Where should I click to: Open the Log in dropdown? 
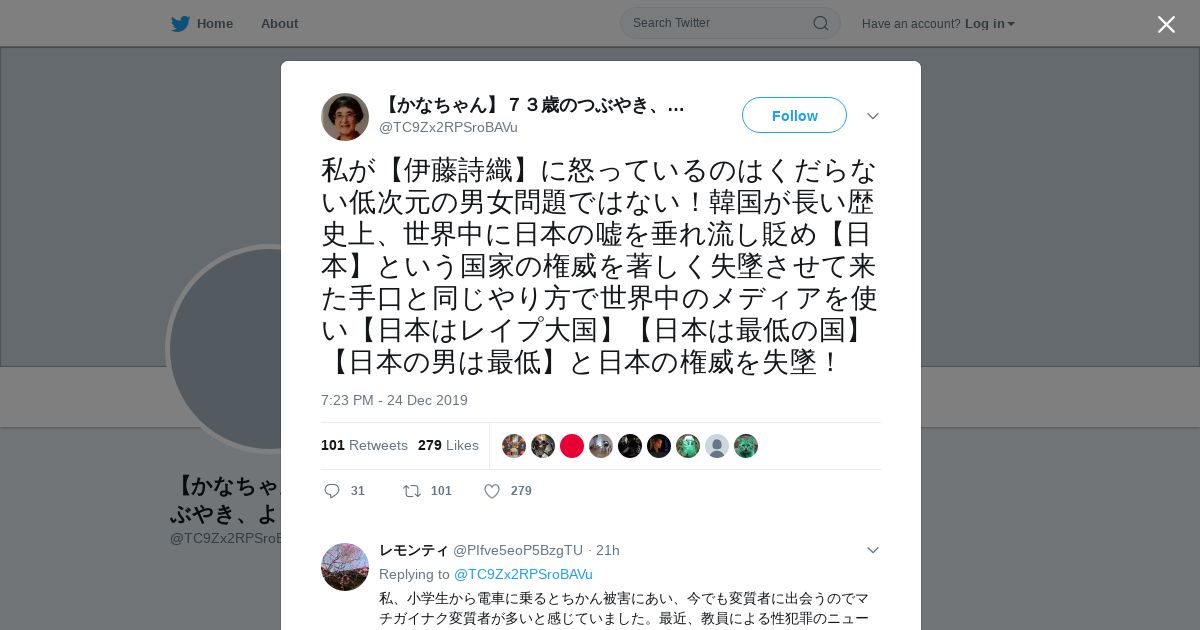pyautogui.click(x=990, y=23)
